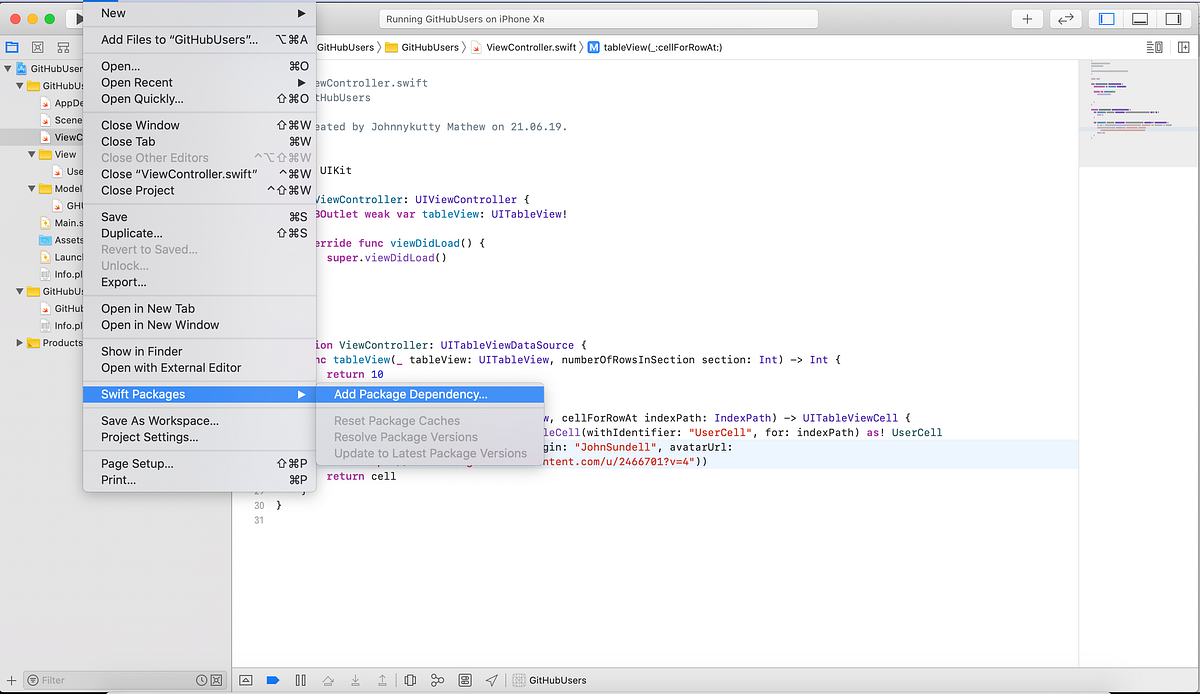Pause program execution with pause icon

click(x=300, y=680)
